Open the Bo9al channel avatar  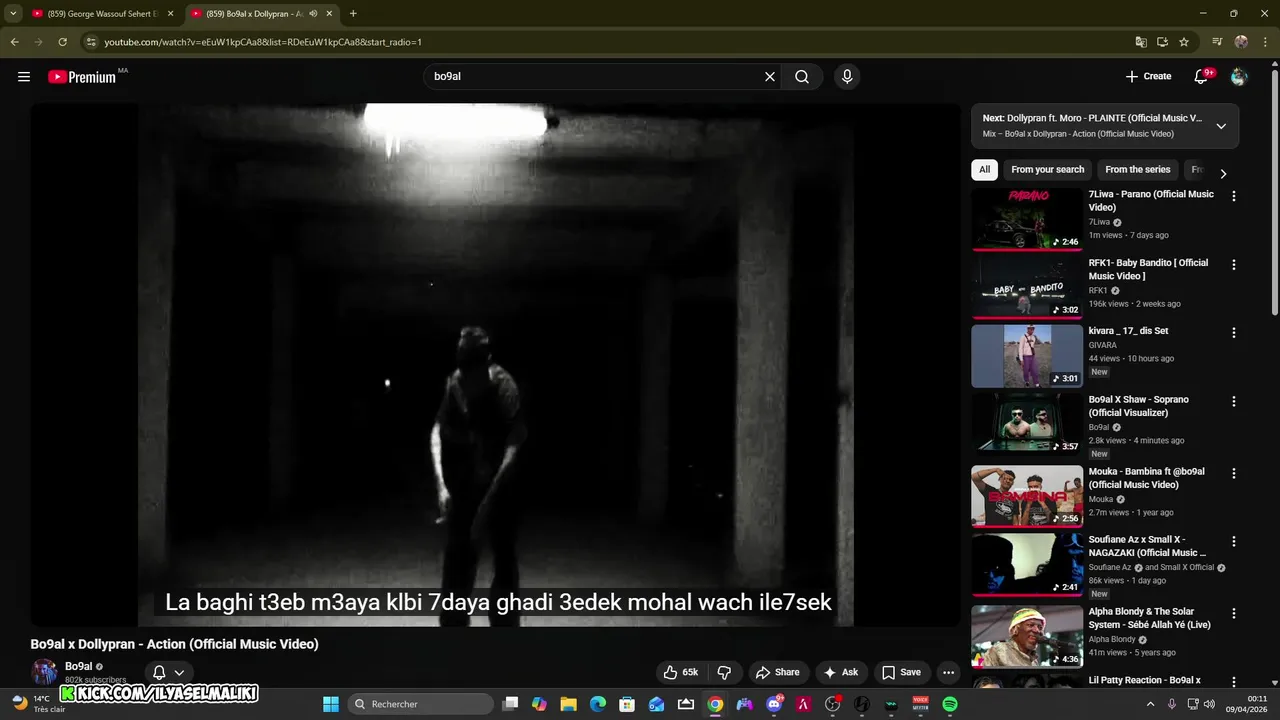pos(44,672)
